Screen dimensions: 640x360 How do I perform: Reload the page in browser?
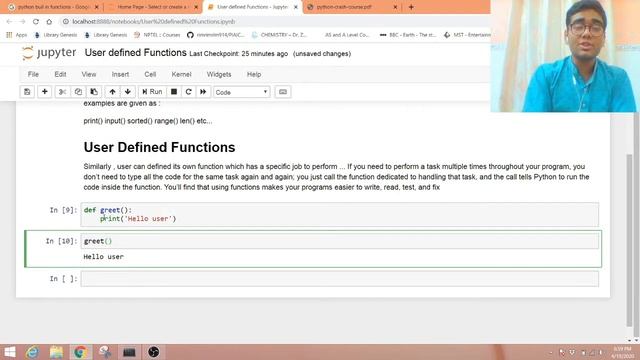pos(36,22)
